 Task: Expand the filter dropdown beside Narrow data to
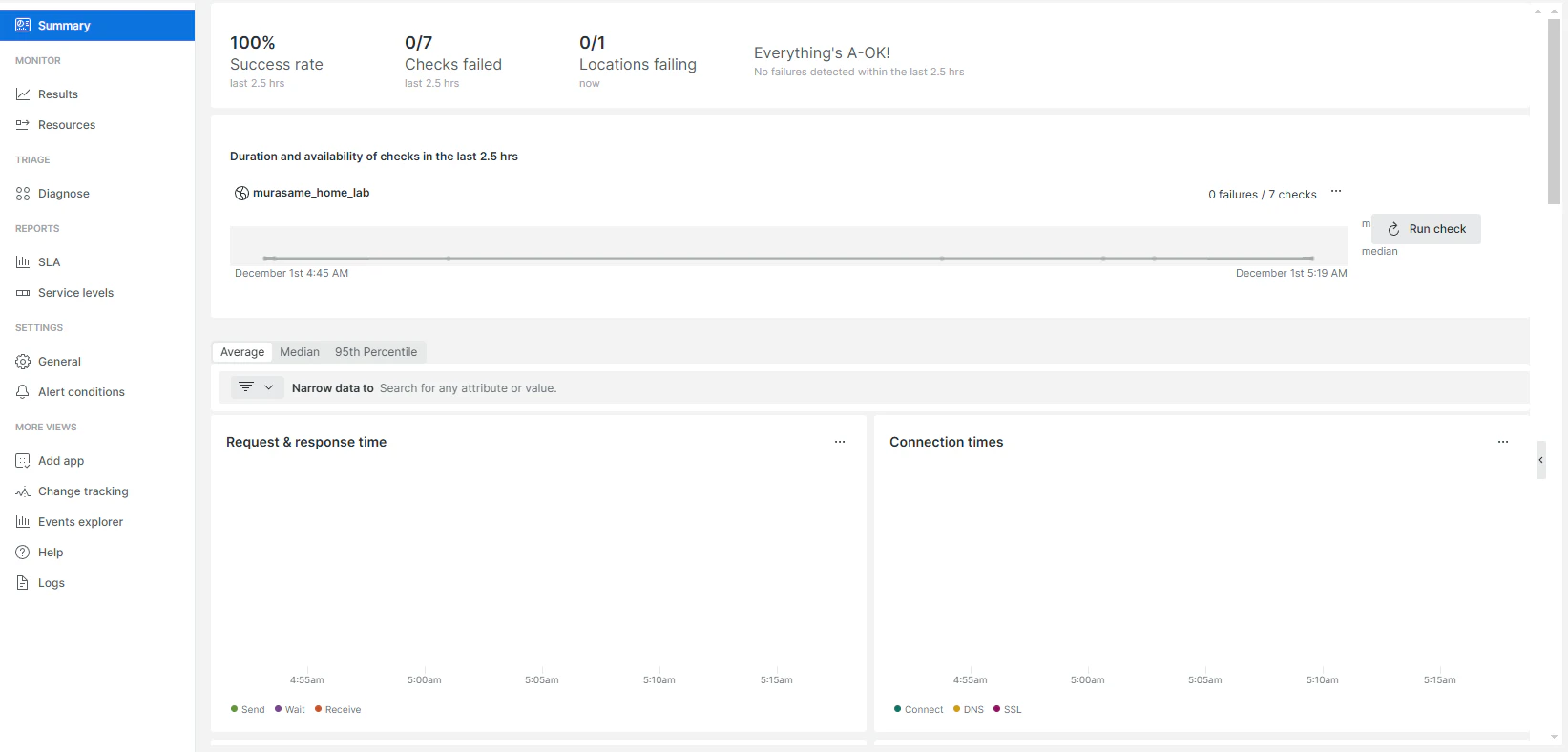point(257,387)
